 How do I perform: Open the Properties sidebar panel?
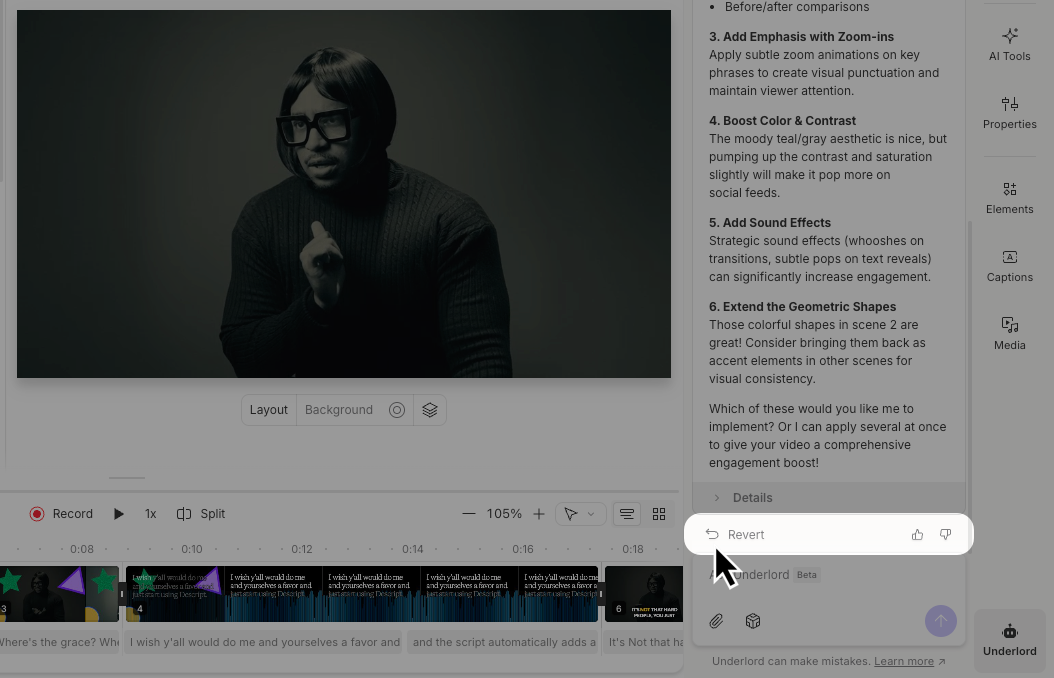tap(1009, 112)
